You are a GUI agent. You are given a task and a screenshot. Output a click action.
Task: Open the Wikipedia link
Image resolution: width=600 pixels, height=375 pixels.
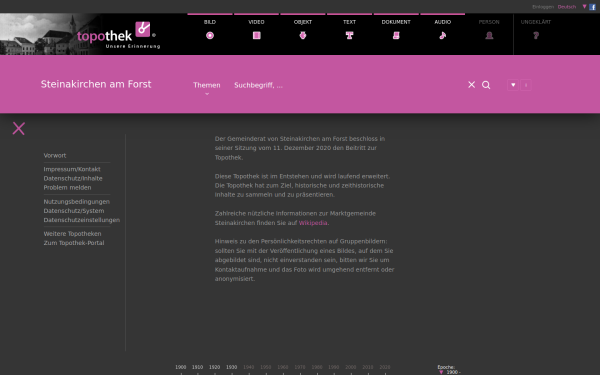[x=313, y=223]
